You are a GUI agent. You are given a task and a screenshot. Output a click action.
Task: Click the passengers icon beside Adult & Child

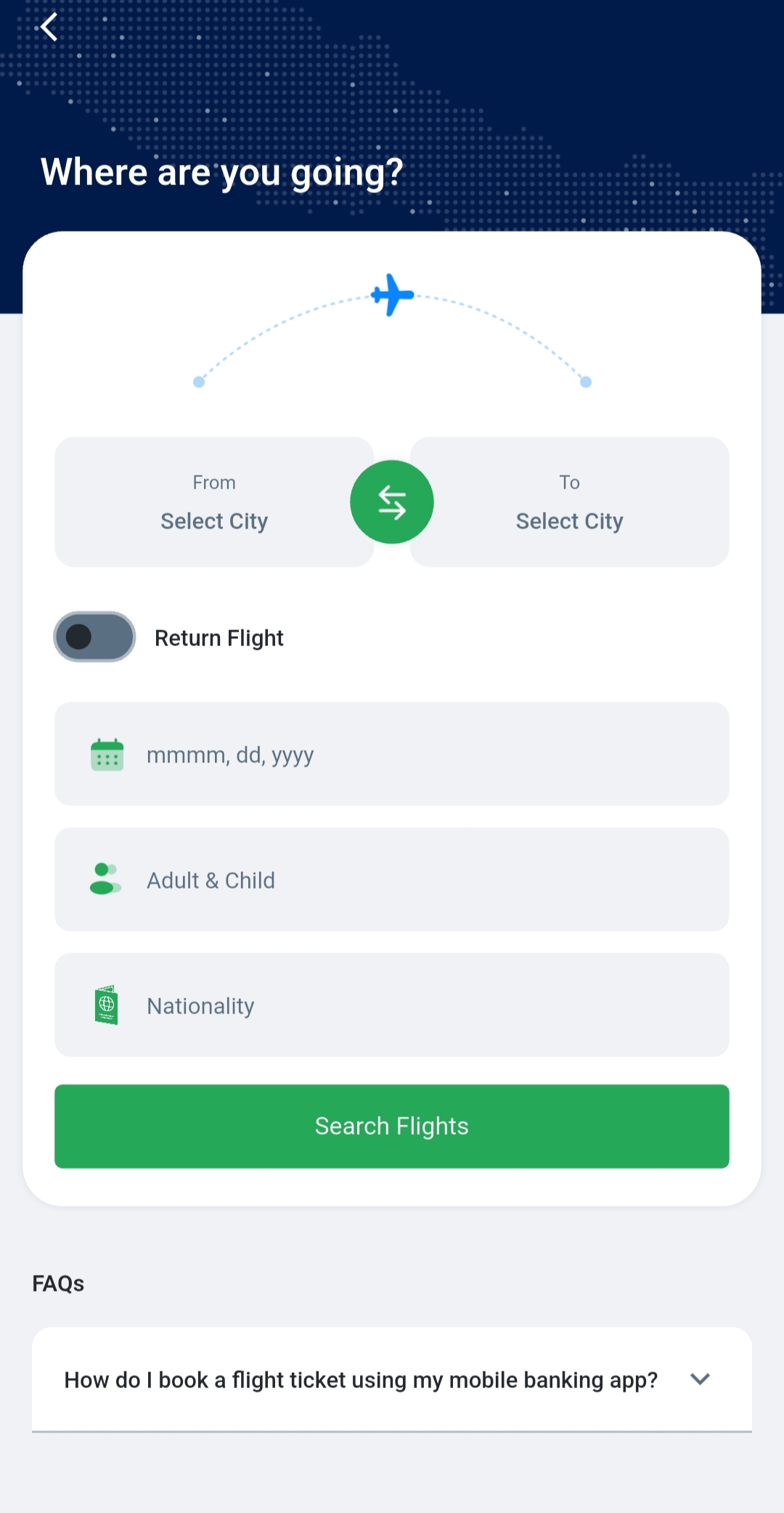point(105,879)
